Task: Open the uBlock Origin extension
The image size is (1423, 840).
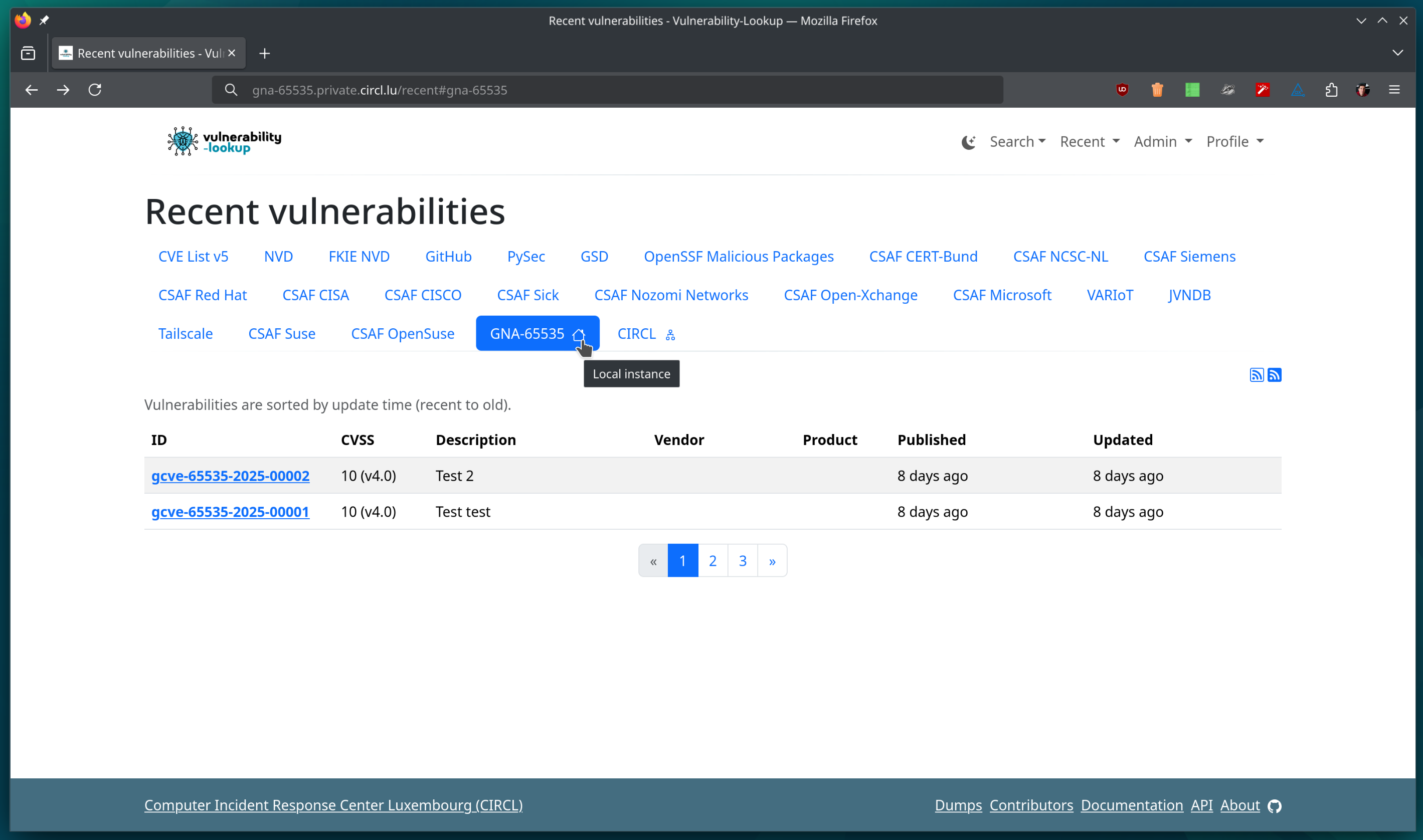Action: point(1122,90)
